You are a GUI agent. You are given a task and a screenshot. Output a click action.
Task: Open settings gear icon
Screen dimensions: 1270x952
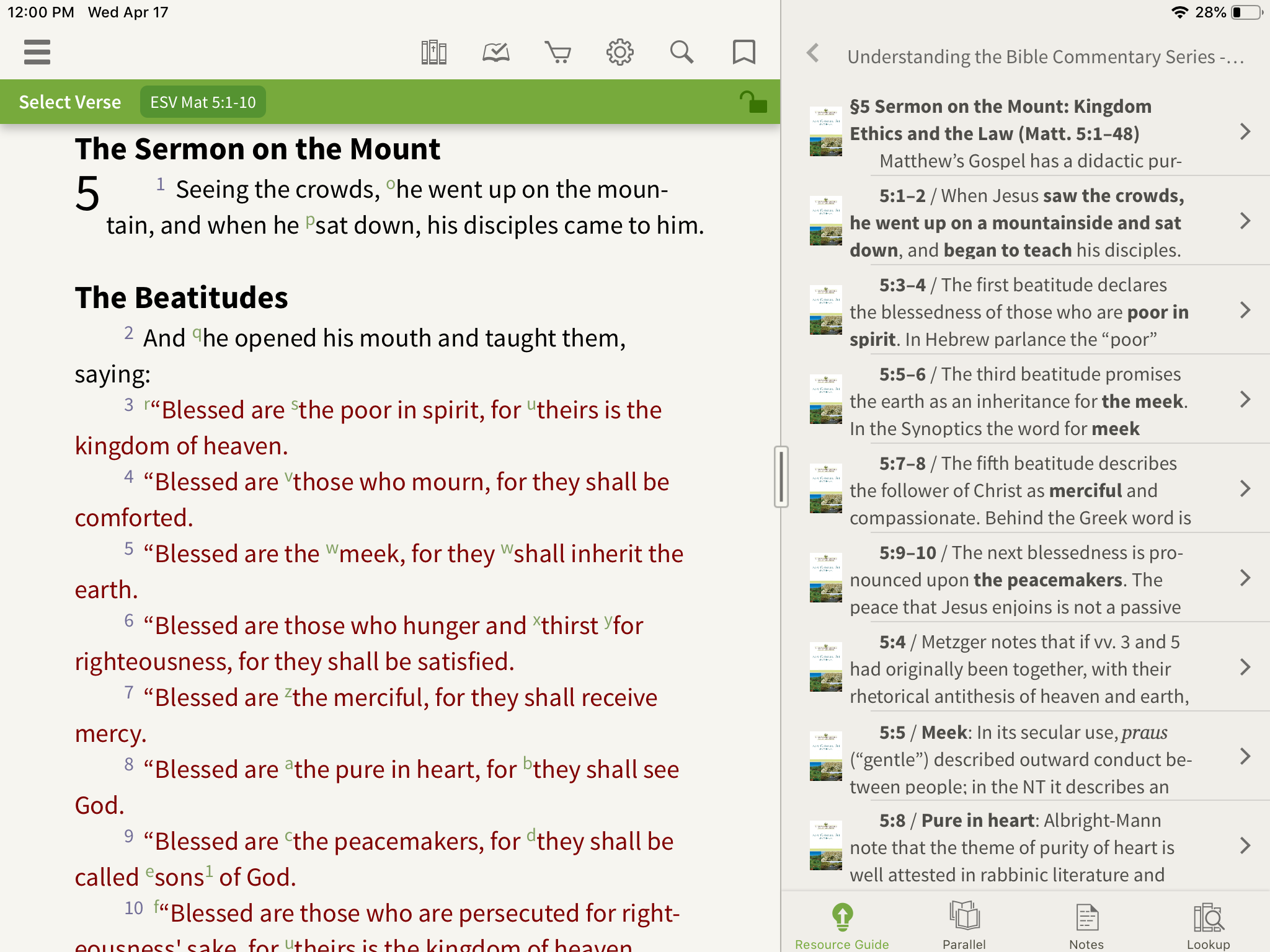pyautogui.click(x=620, y=53)
